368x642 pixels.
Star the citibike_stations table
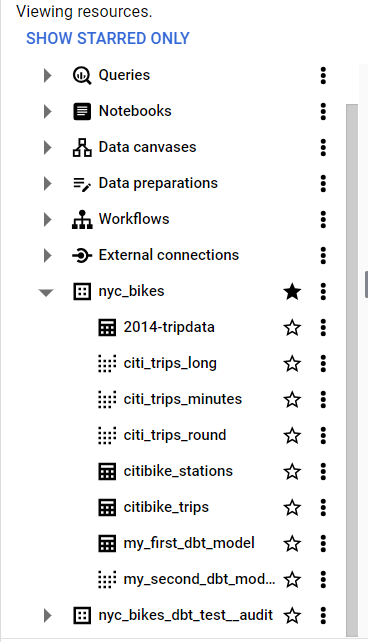click(292, 472)
